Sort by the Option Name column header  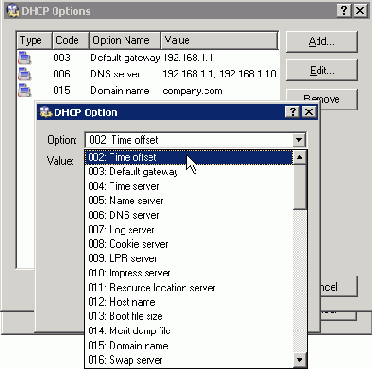coord(125,41)
